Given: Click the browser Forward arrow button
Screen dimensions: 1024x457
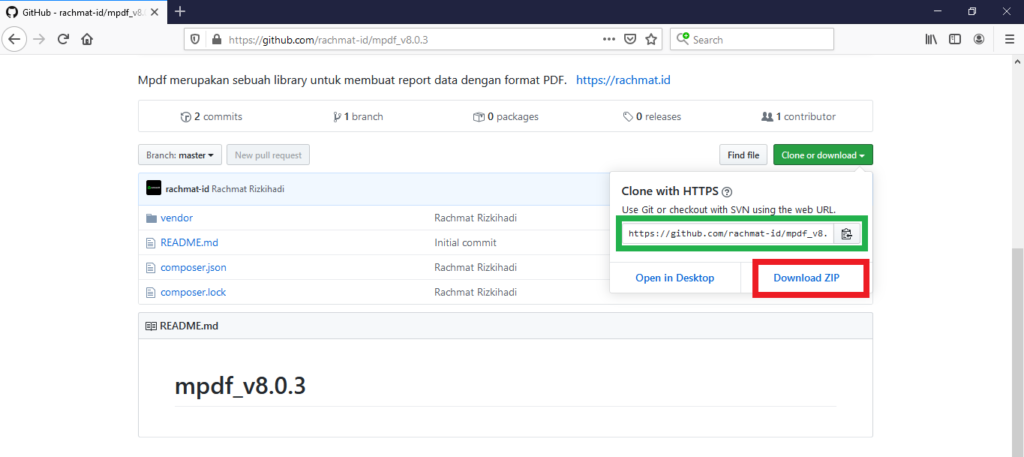Looking at the screenshot, I should click(x=39, y=39).
